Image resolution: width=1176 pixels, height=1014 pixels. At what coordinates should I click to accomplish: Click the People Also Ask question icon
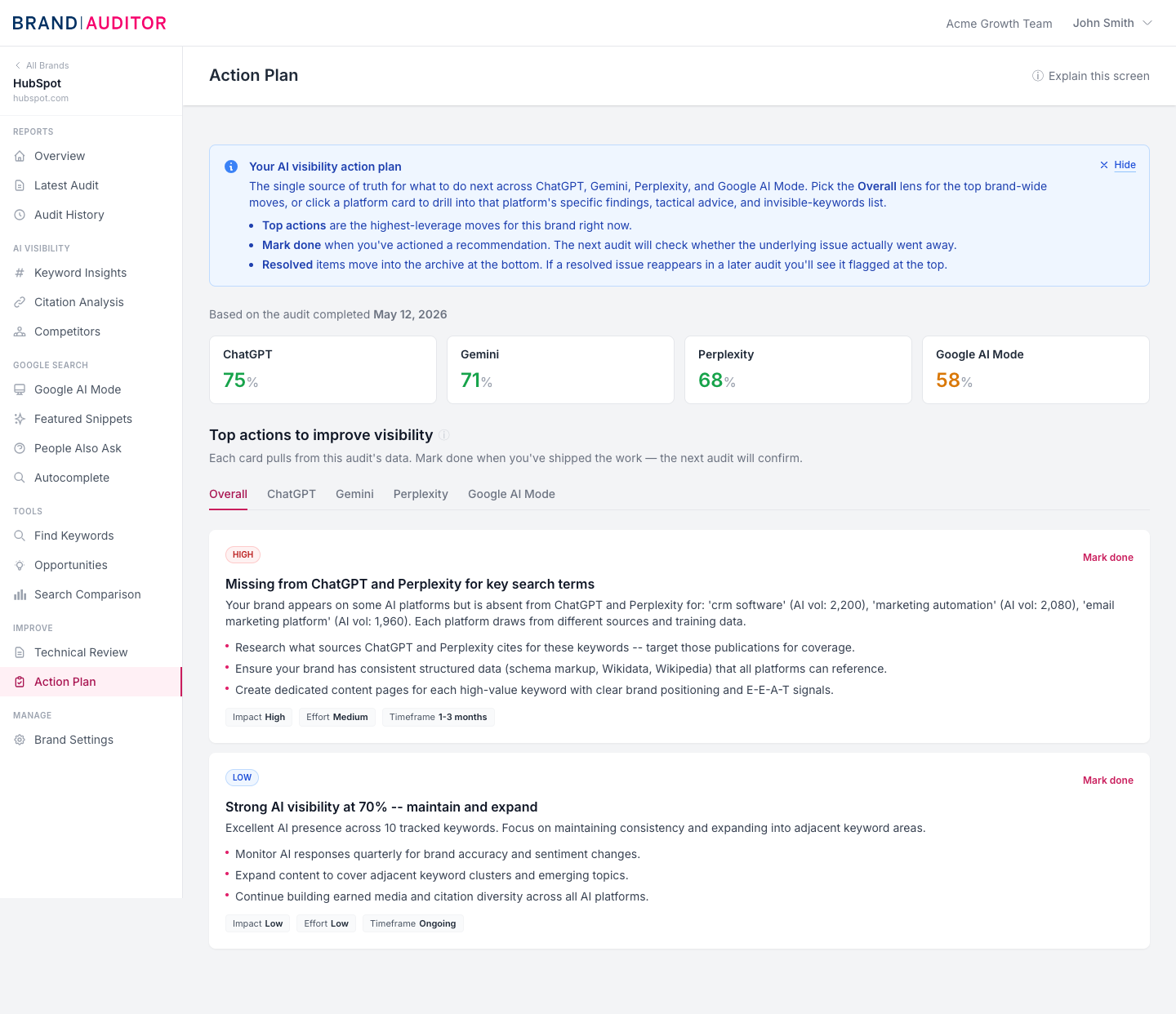20,448
